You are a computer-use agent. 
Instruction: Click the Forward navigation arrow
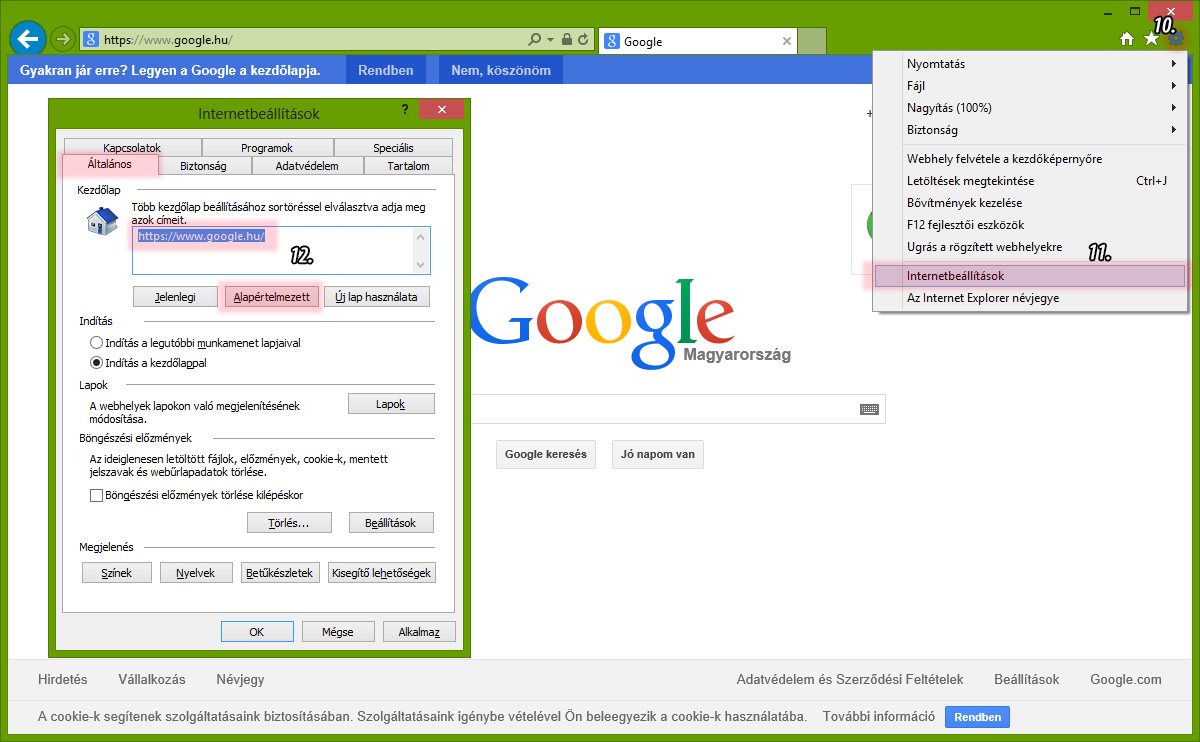63,40
